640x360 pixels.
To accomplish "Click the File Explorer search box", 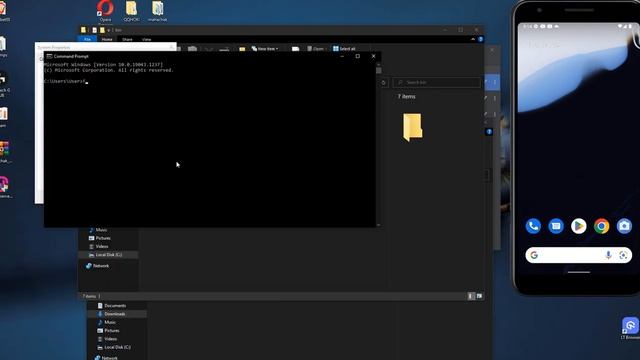I will tap(437, 82).
